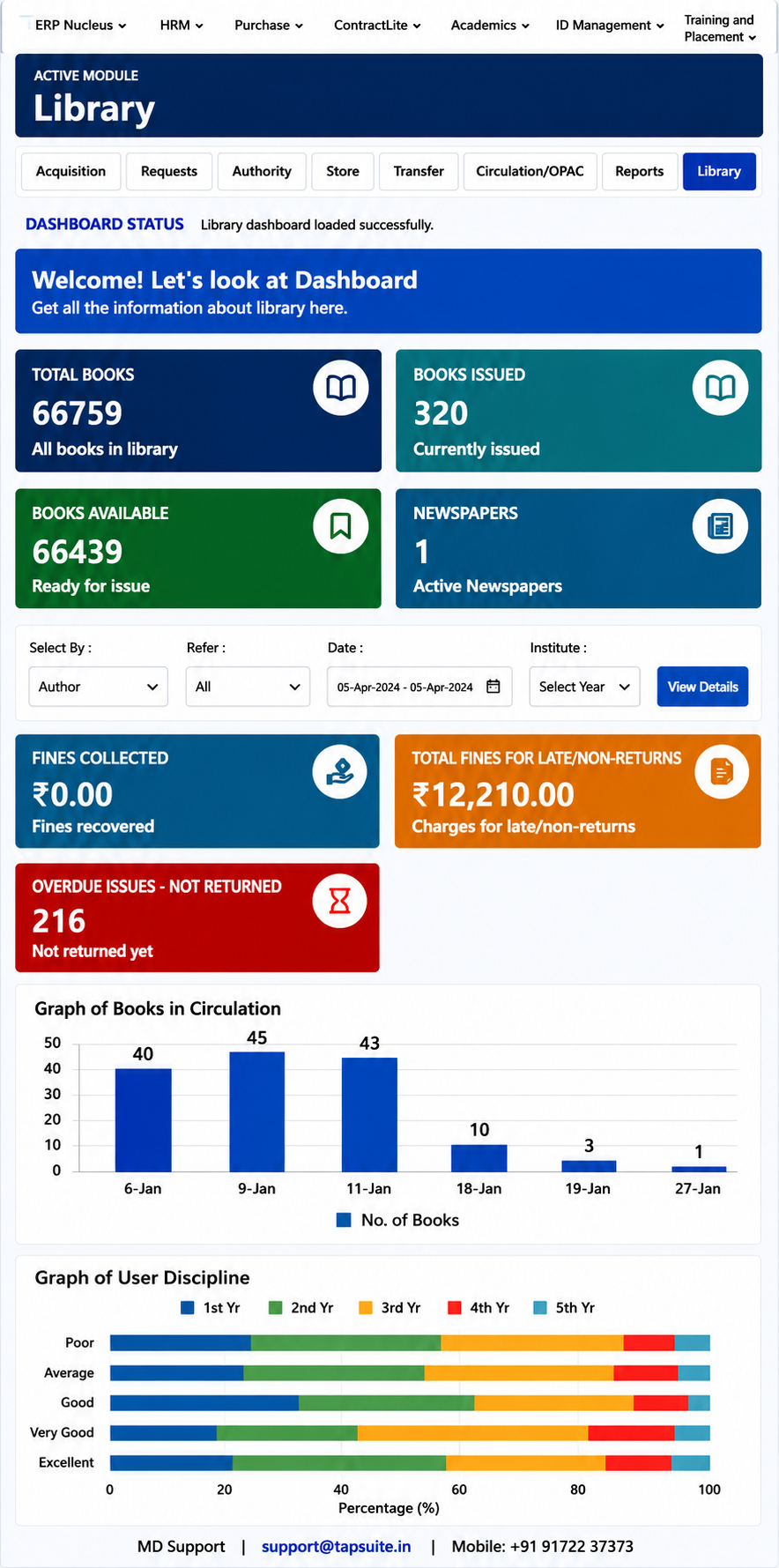Click the Fines Collected amount ₹0.00
This screenshot has height=1568, width=779.
[x=72, y=795]
